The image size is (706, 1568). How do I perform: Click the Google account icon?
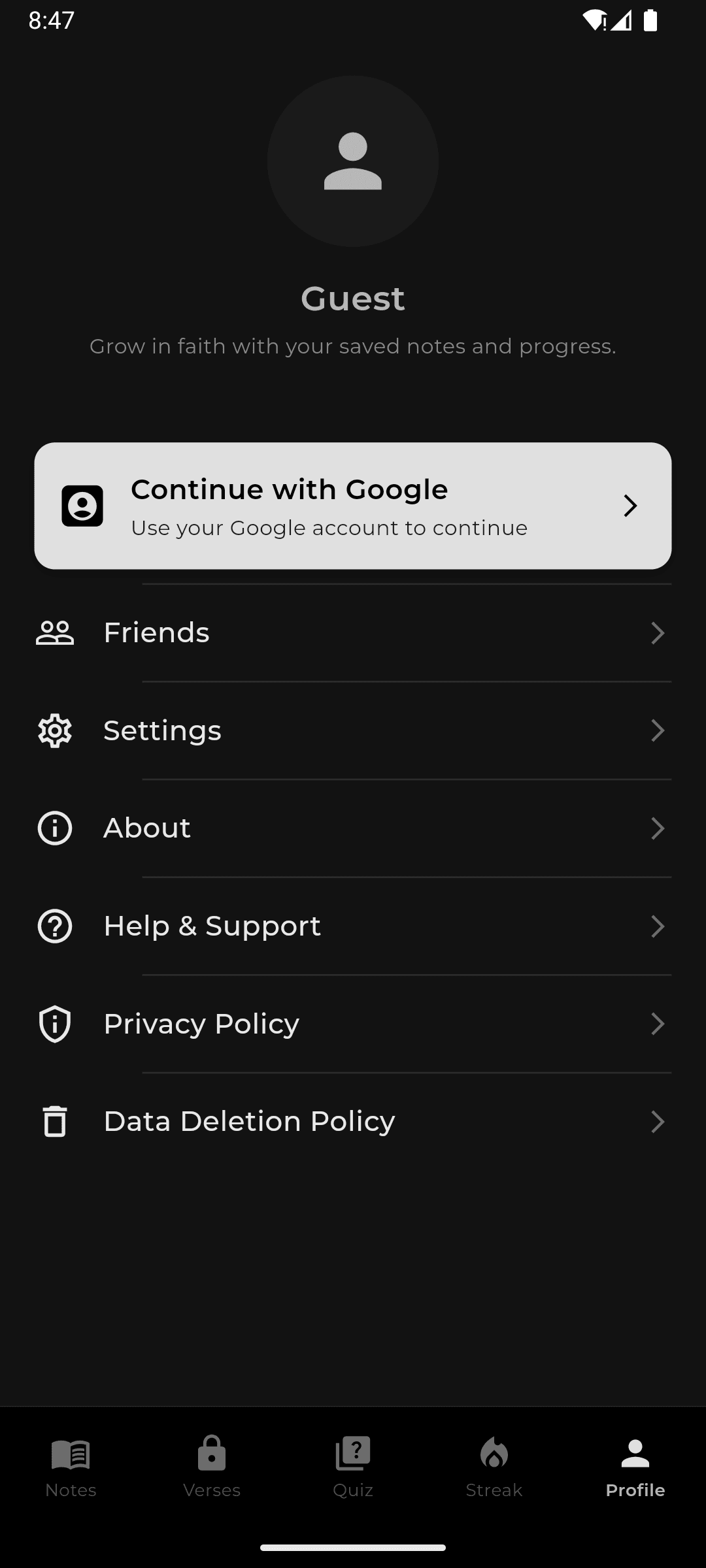(x=82, y=506)
